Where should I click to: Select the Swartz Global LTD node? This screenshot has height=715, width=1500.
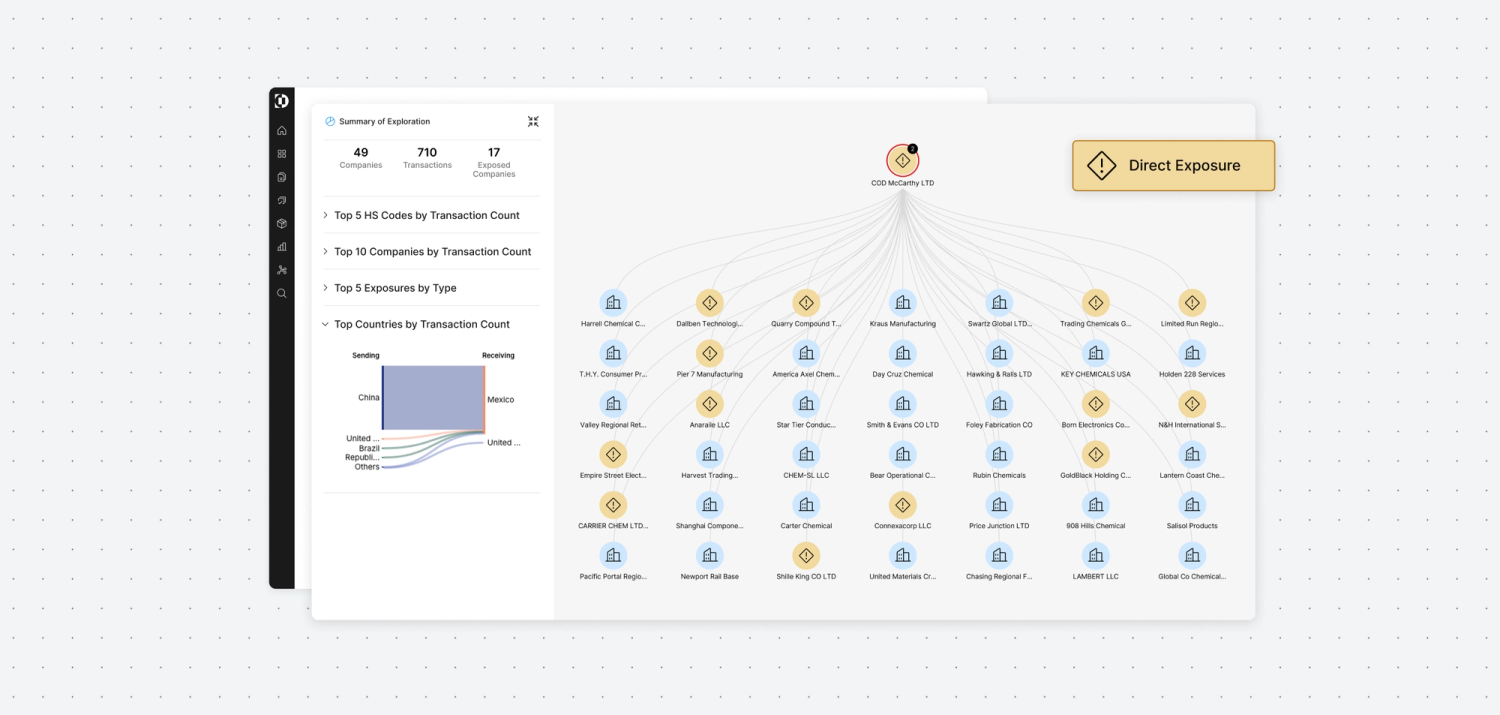click(x=999, y=303)
